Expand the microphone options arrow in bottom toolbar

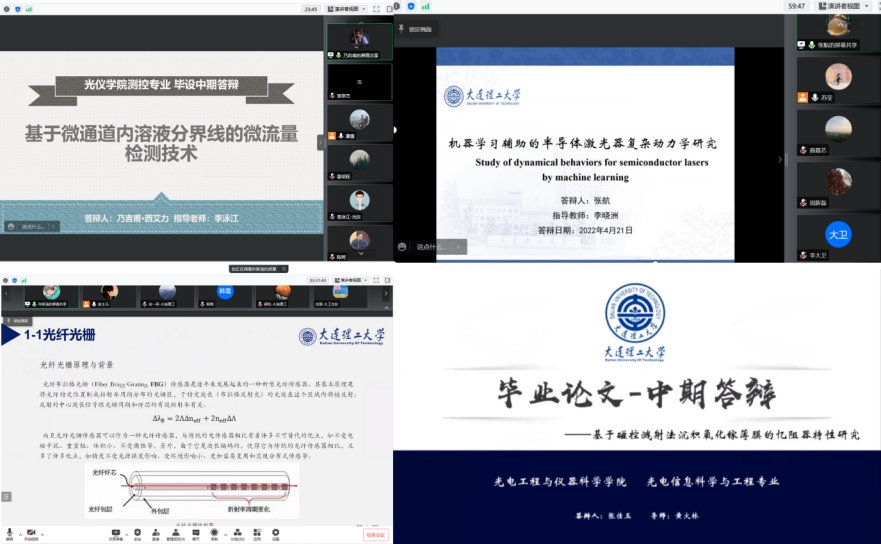point(20,534)
